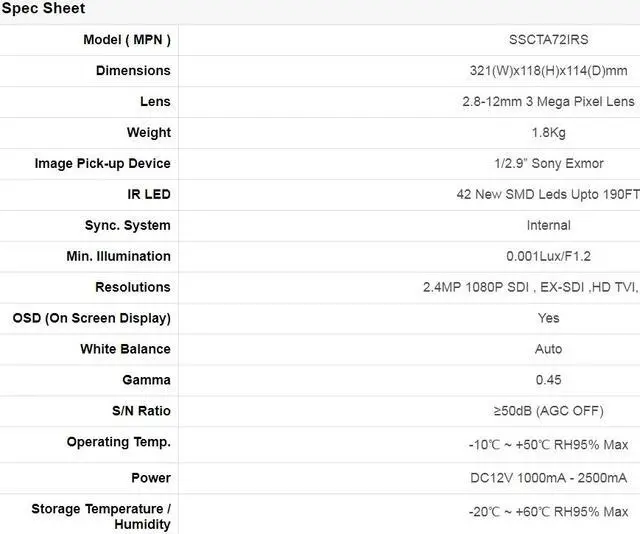Click the S/N Ratio ≥50dB value
This screenshot has width=640, height=534.
click(x=548, y=412)
